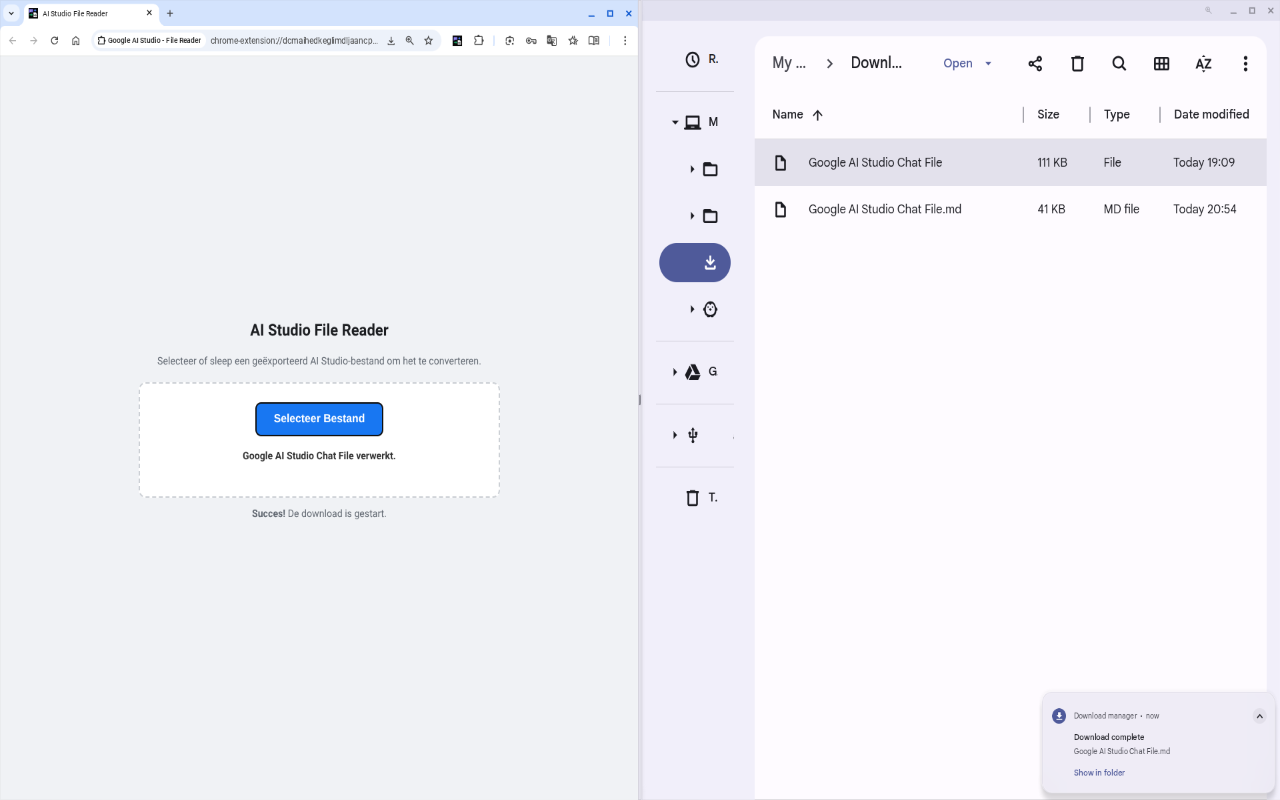Open search in the Files app
The height and width of the screenshot is (800, 1280).
point(1119,64)
